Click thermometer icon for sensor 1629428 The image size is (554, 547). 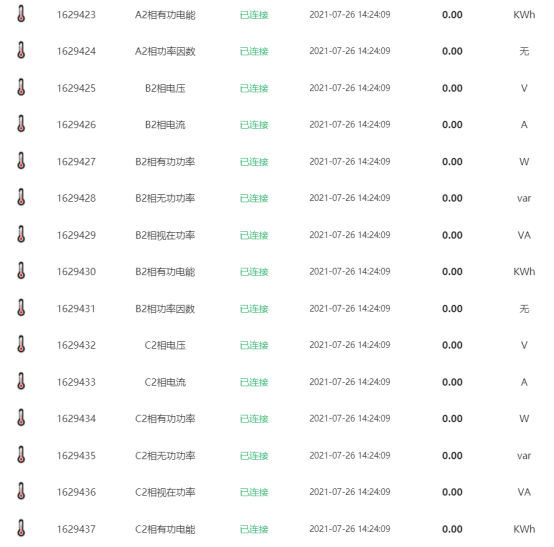pyautogui.click(x=21, y=198)
